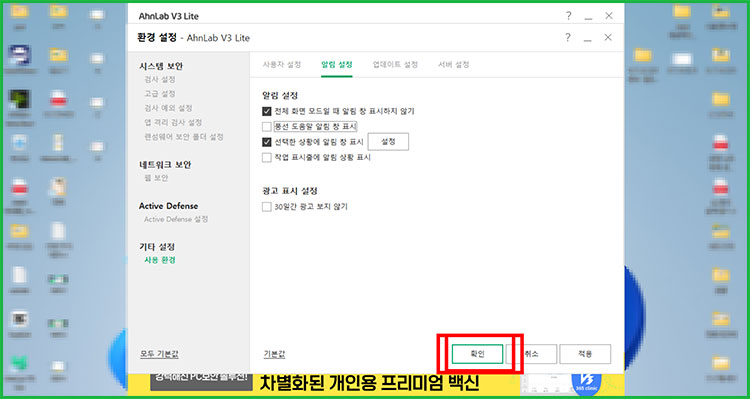Screen dimensions: 750x399
Task: Close the 환경 설정 dialog
Action: (x=608, y=37)
